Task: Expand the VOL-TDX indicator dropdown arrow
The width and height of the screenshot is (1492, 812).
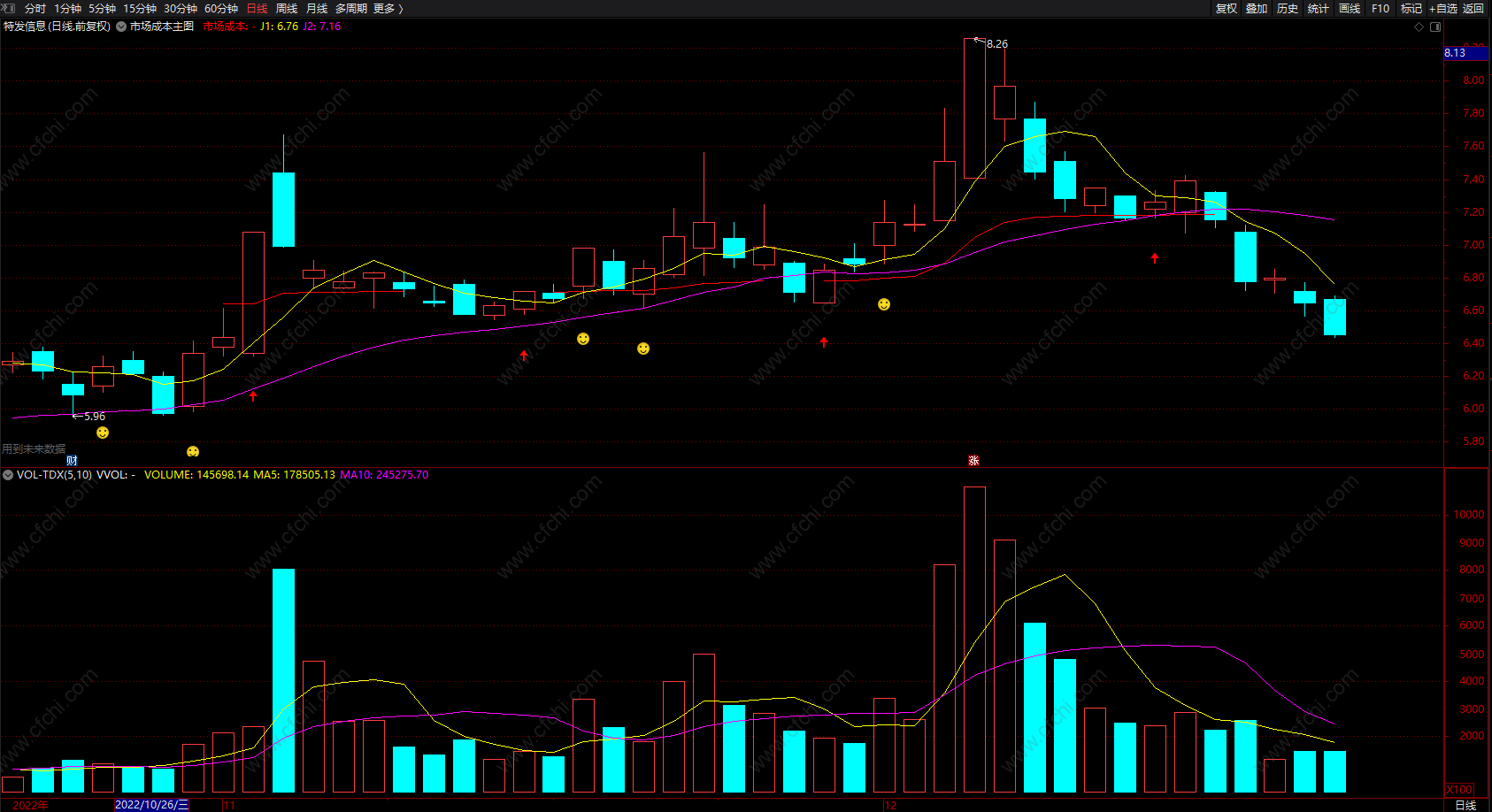Action: pyautogui.click(x=8, y=475)
